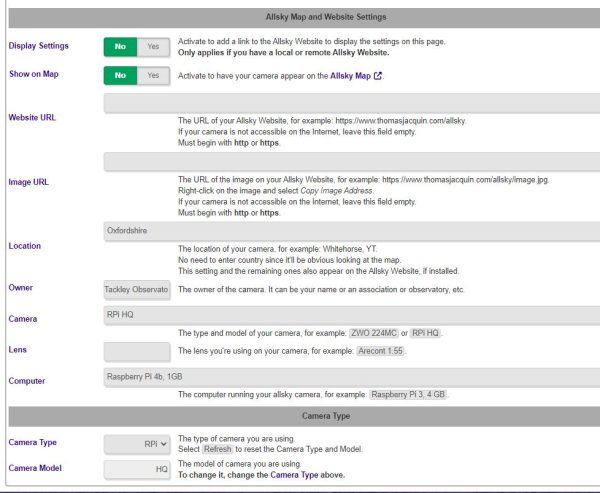The height and width of the screenshot is (493, 600).
Task: Click the Camera field containing RPi HQ
Action: click(x=352, y=315)
